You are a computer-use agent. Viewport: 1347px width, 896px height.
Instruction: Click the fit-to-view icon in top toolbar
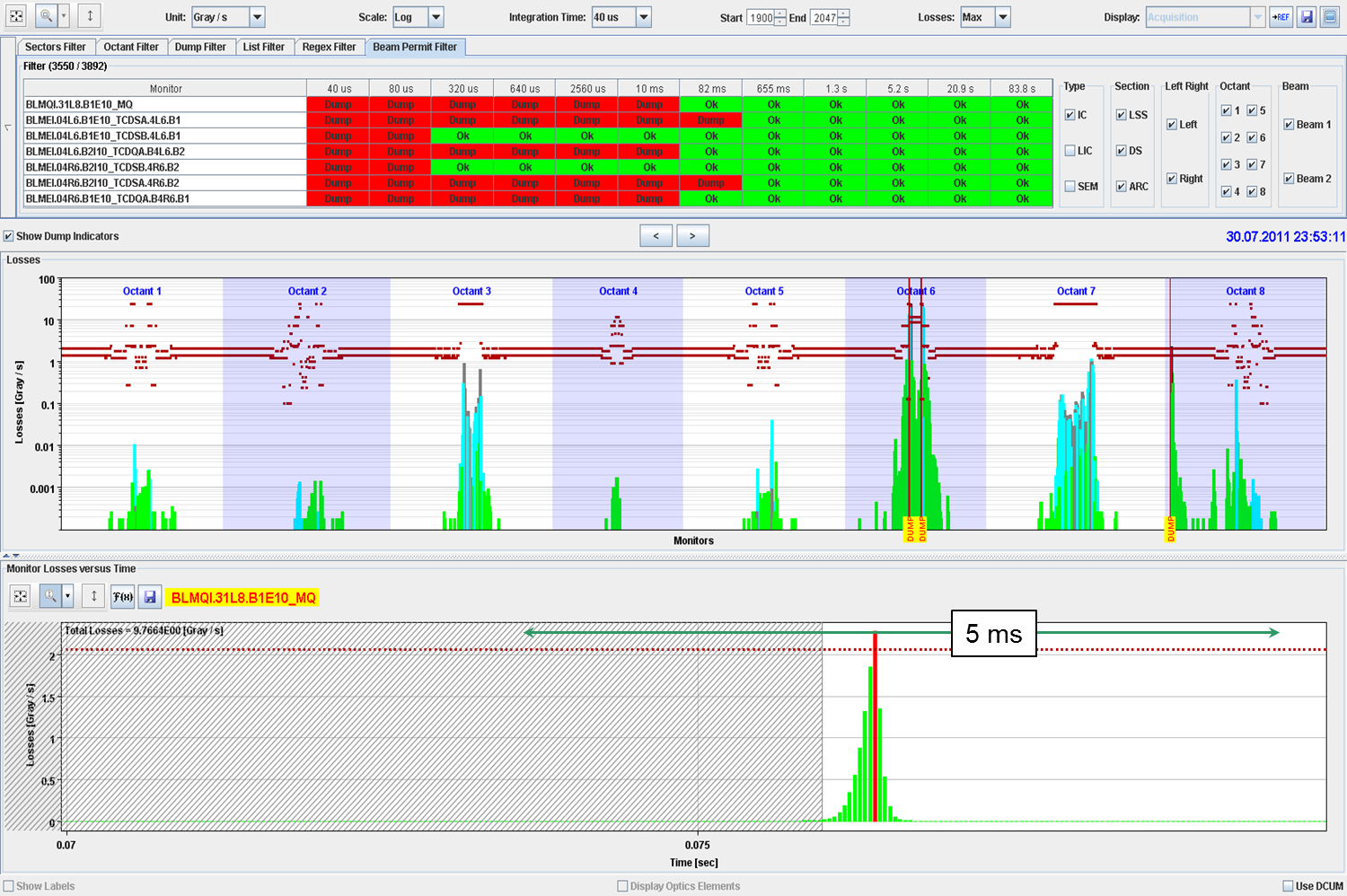(x=17, y=16)
